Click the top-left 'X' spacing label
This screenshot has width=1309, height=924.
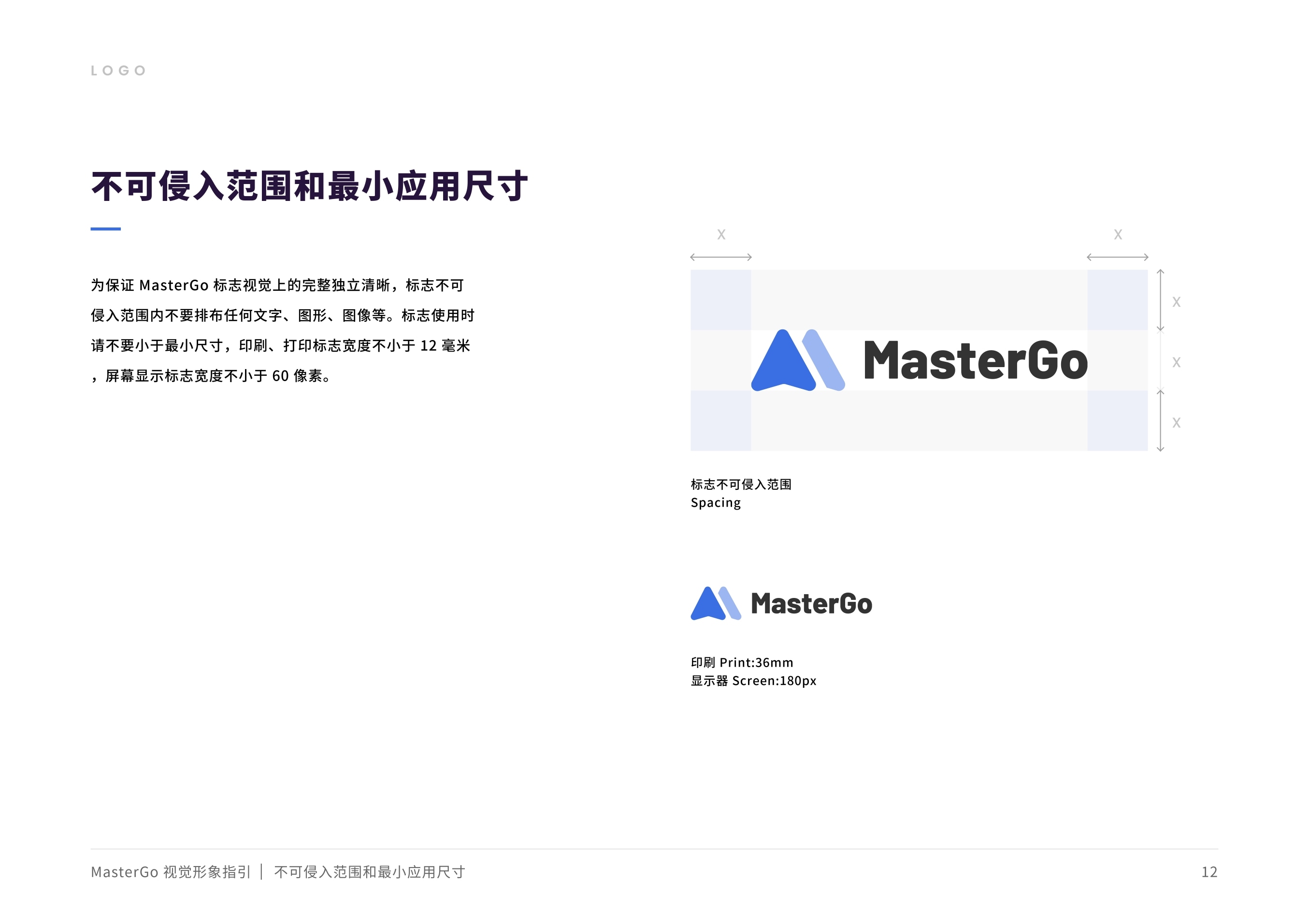(x=721, y=234)
